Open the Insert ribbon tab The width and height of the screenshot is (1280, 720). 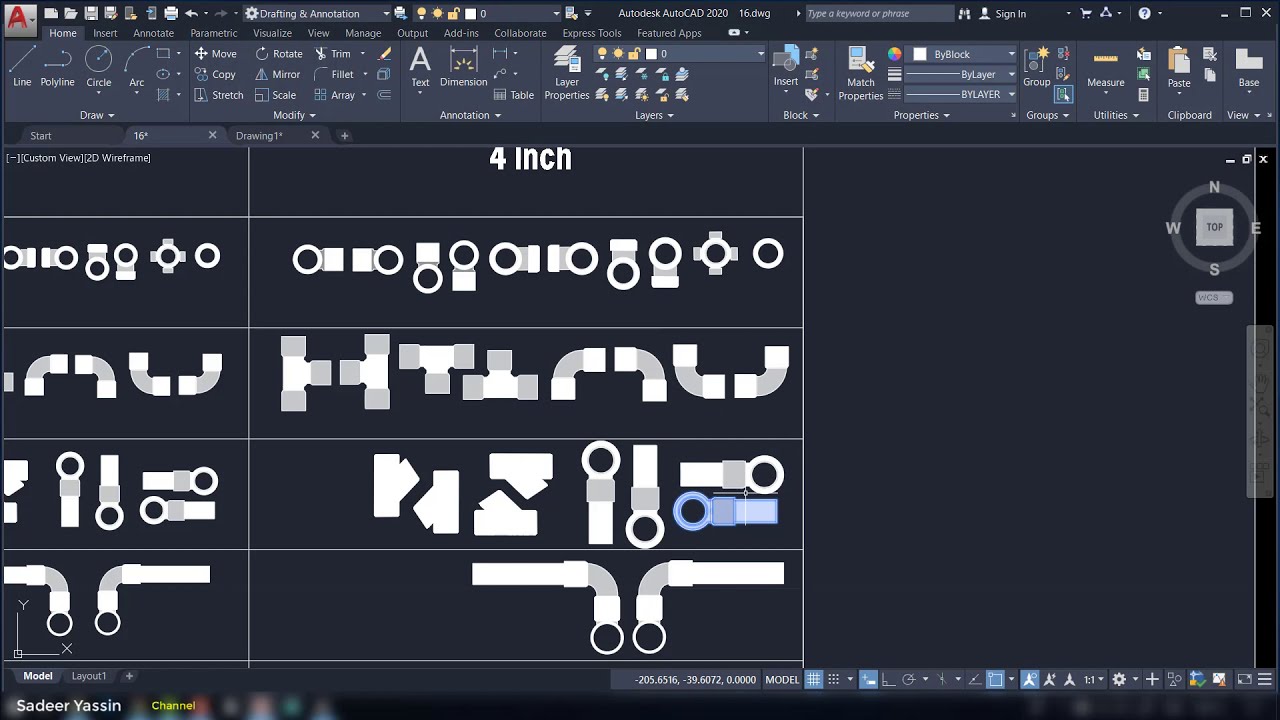click(105, 33)
